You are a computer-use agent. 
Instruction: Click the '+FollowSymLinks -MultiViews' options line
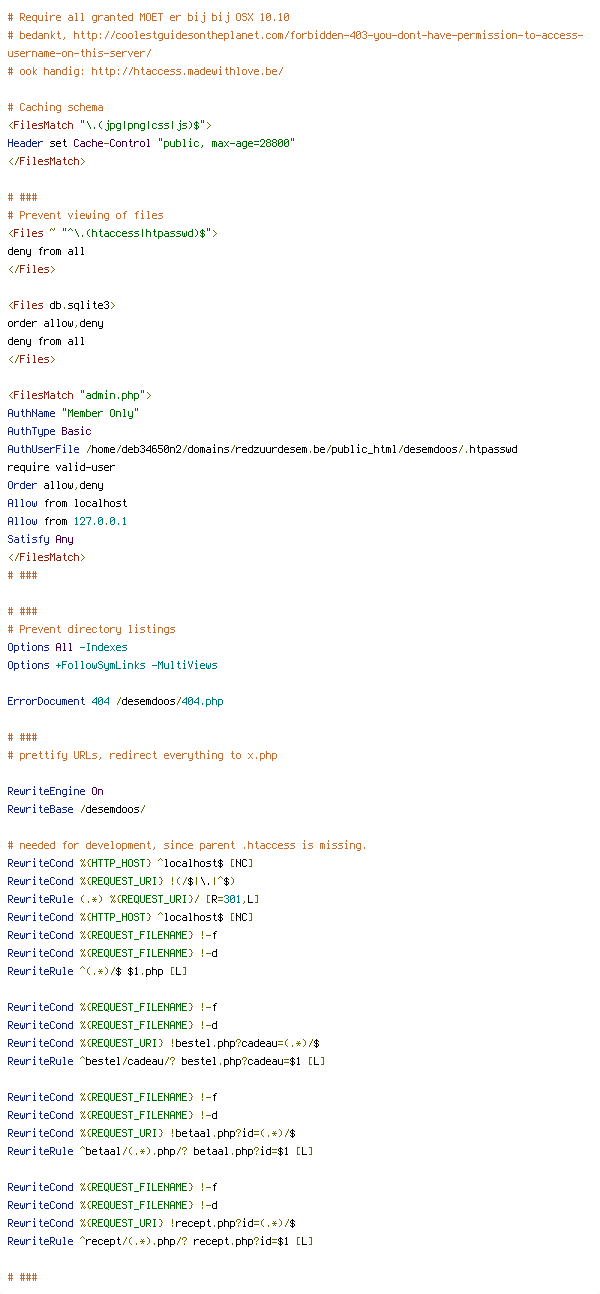click(x=112, y=665)
